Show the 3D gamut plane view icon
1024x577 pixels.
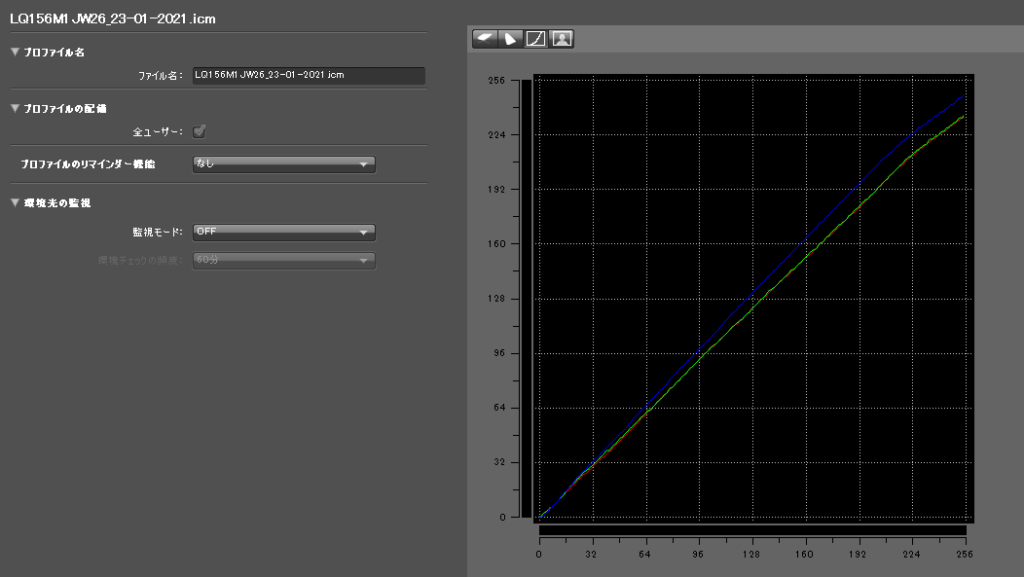coord(485,39)
